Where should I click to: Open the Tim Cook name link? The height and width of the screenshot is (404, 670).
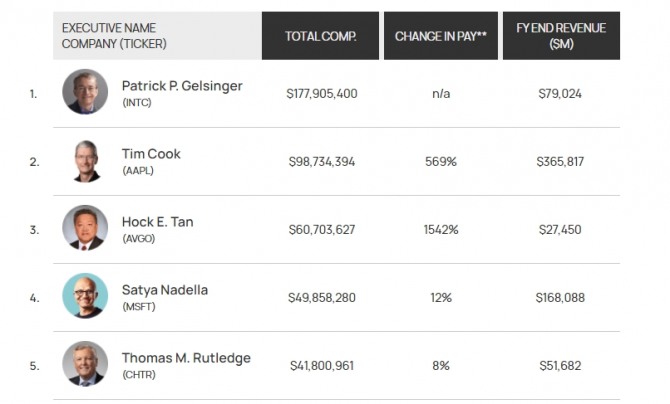click(151, 154)
